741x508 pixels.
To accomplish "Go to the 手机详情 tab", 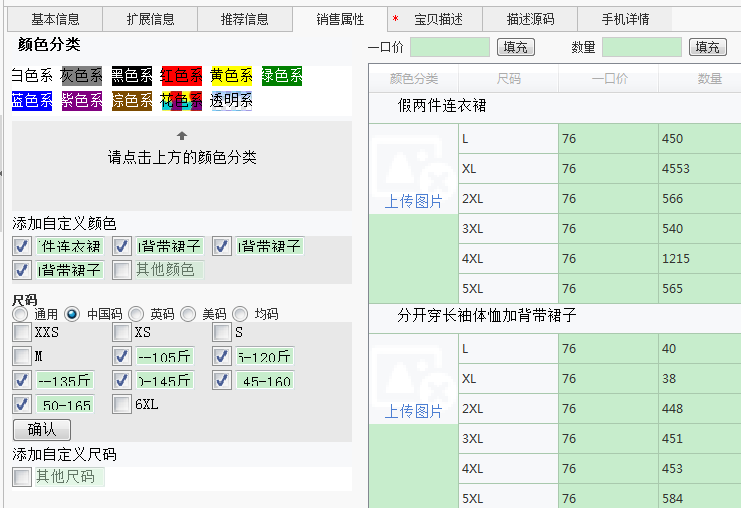I will point(625,19).
